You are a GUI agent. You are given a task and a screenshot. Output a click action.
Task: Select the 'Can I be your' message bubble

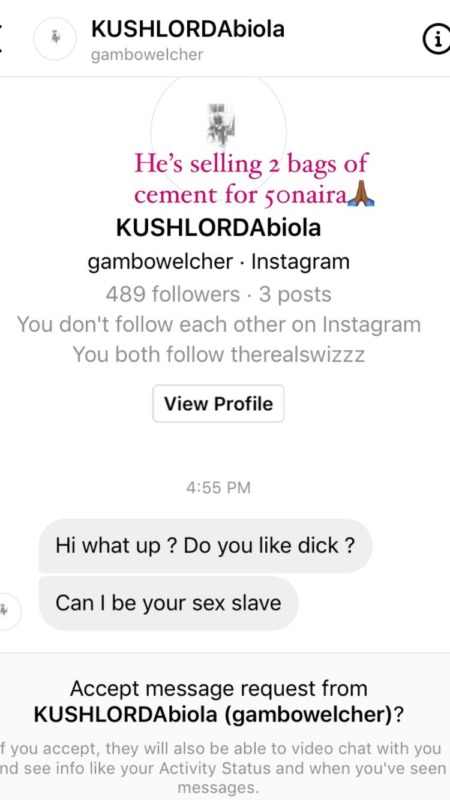tap(168, 603)
